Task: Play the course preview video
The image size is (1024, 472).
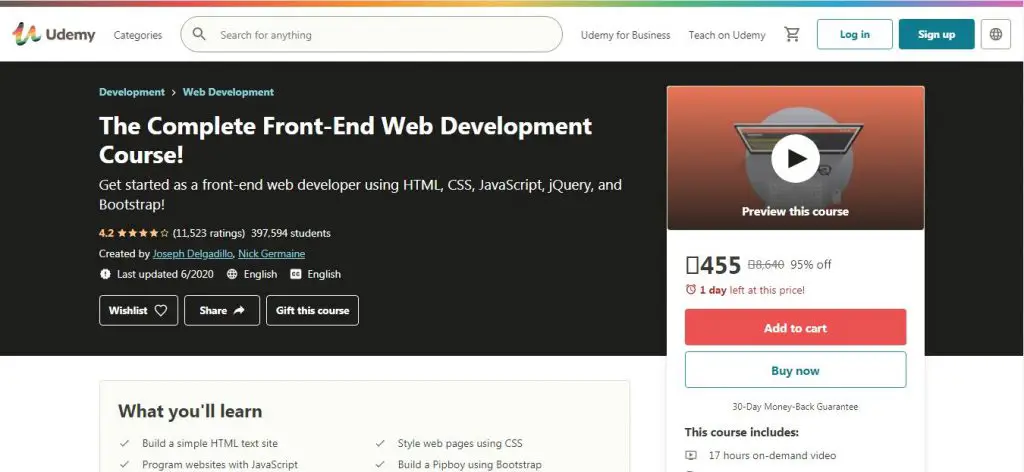Action: click(795, 158)
